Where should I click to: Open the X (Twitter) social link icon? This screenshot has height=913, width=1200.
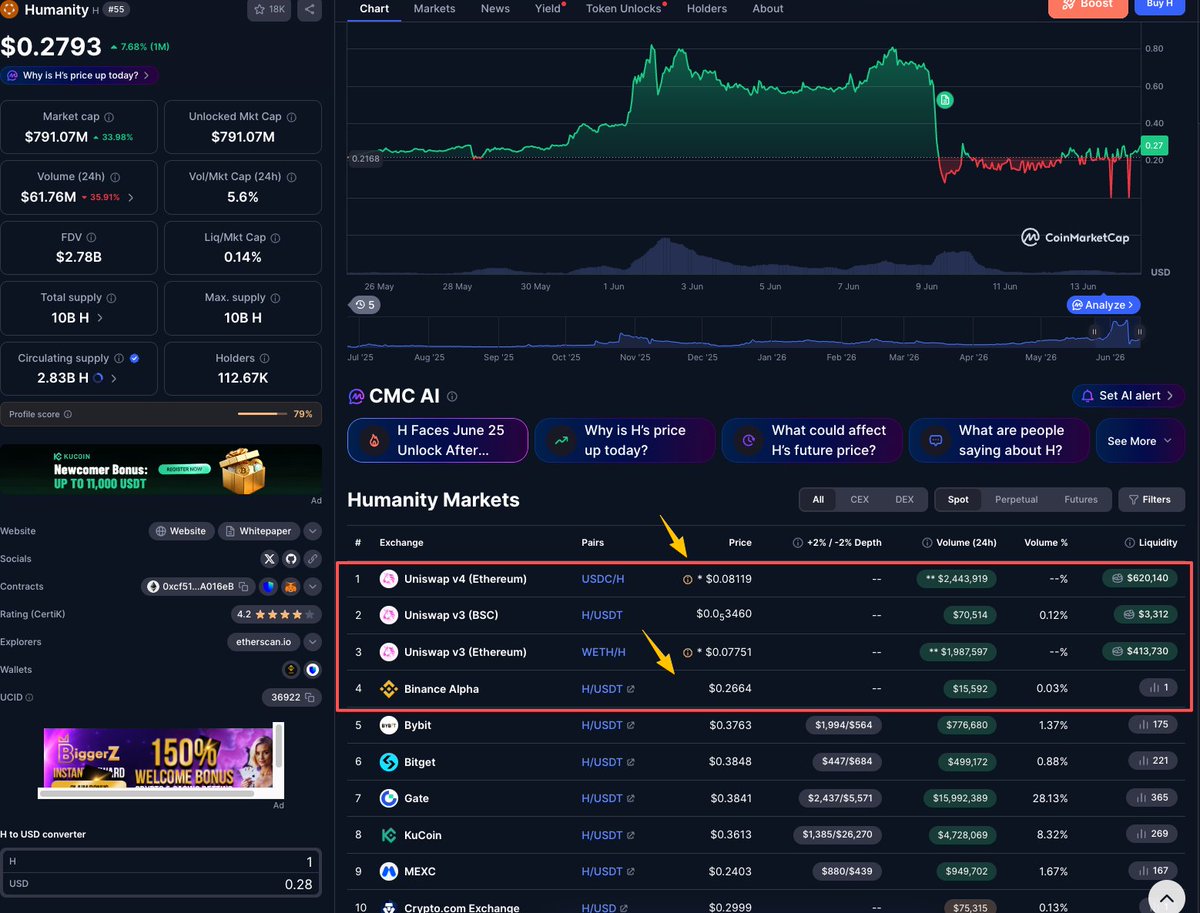pos(269,559)
